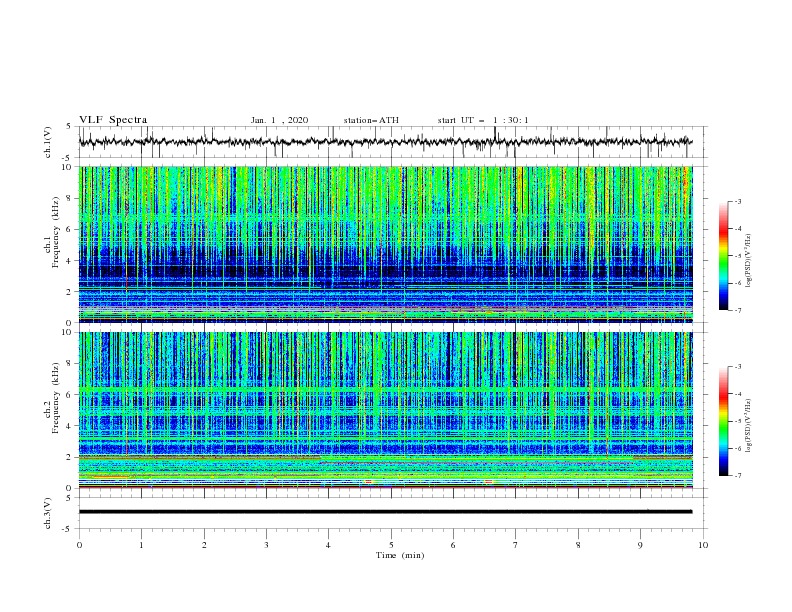Image resolution: width=792 pixels, height=612 pixels.
Task: Click the "0" tick on the time axis
Action: click(79, 545)
